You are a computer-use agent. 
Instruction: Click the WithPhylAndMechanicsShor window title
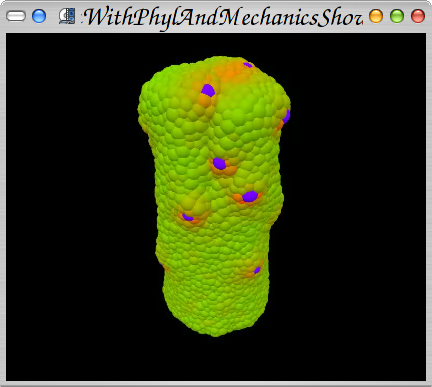click(222, 17)
